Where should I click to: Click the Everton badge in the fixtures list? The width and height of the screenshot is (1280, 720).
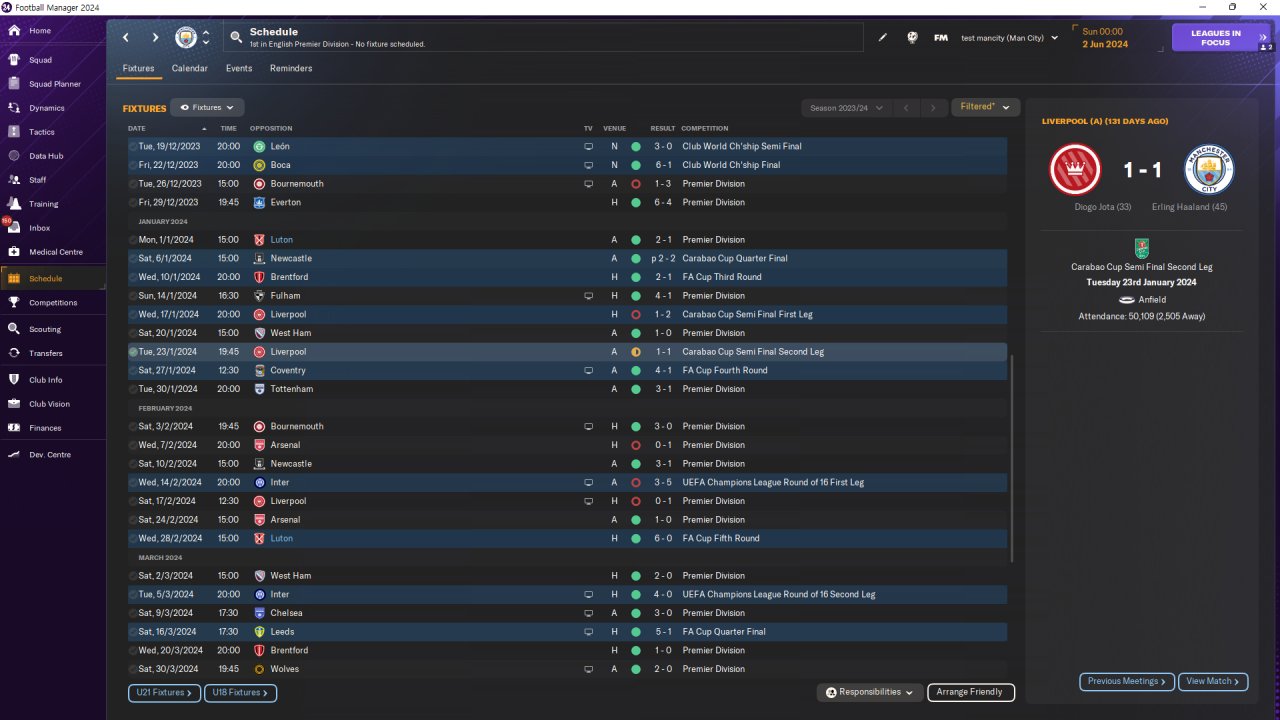[x=259, y=203]
